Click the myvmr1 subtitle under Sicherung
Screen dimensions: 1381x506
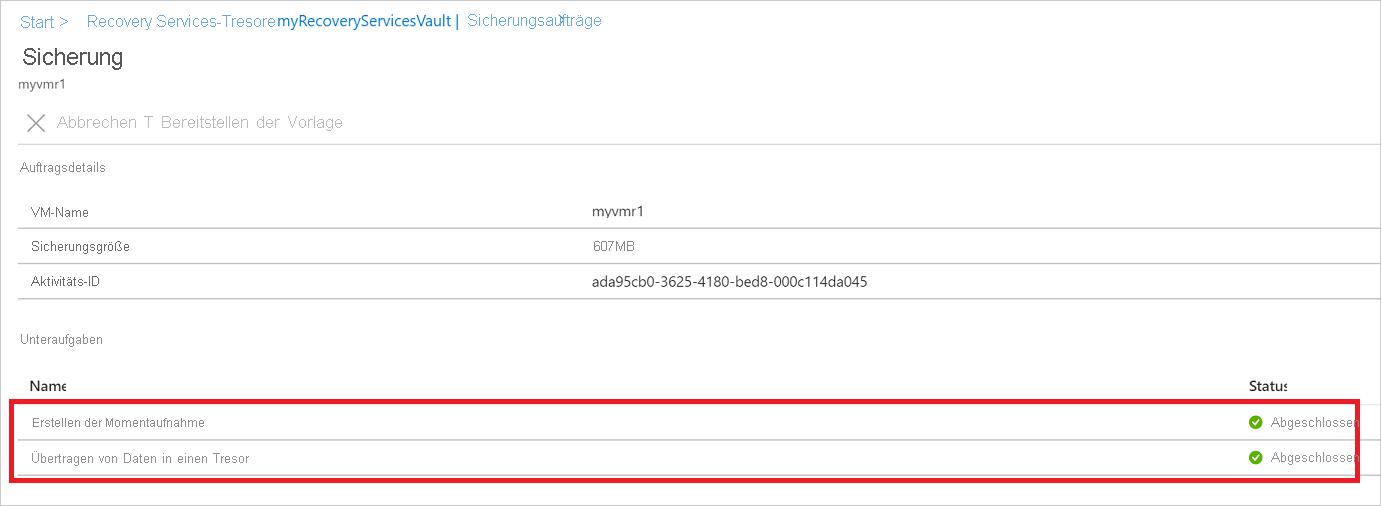tap(42, 85)
